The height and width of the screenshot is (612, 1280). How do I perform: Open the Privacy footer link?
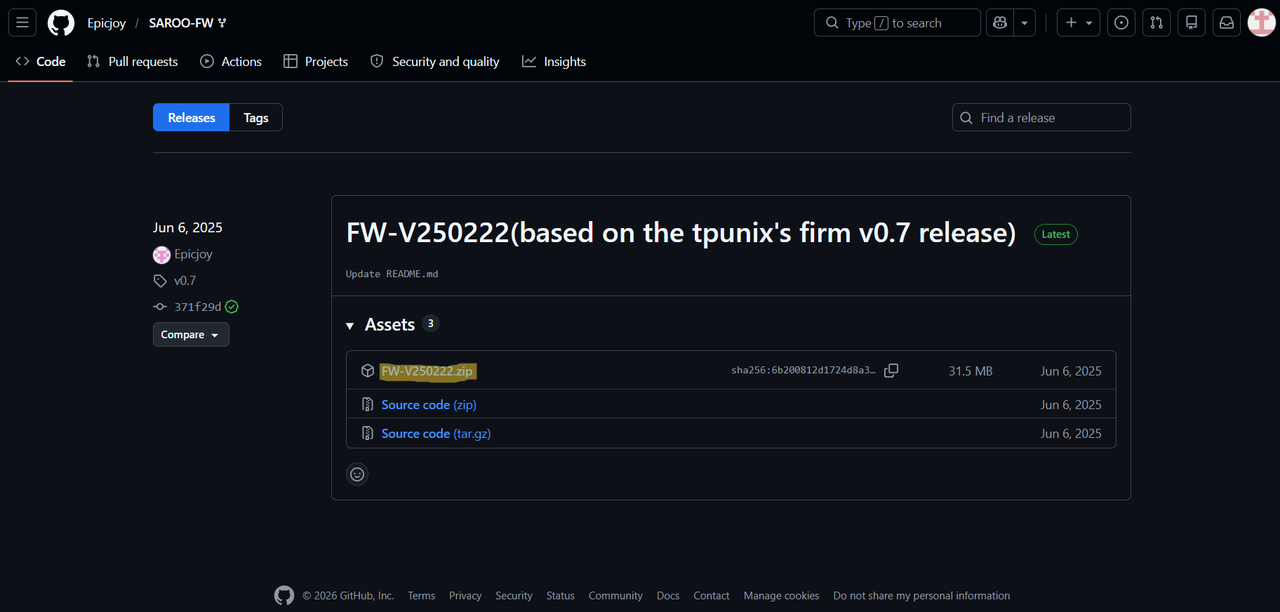click(x=465, y=596)
